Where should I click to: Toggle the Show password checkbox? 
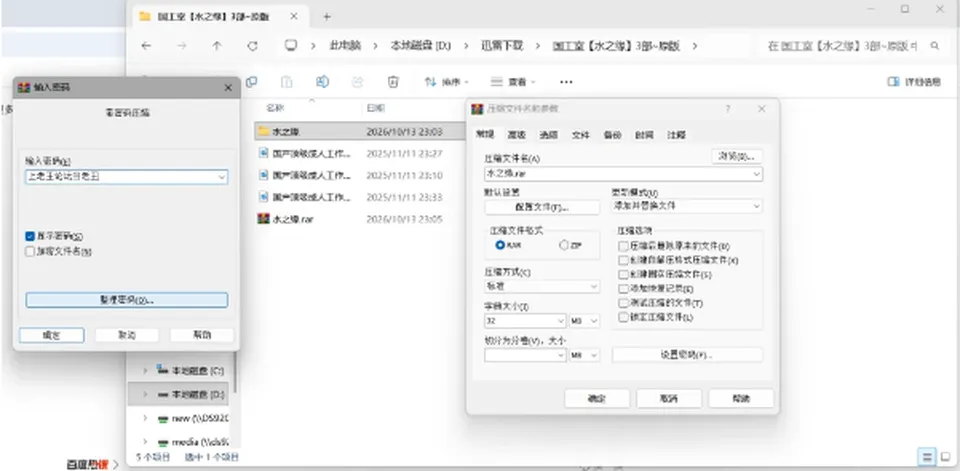pos(30,236)
